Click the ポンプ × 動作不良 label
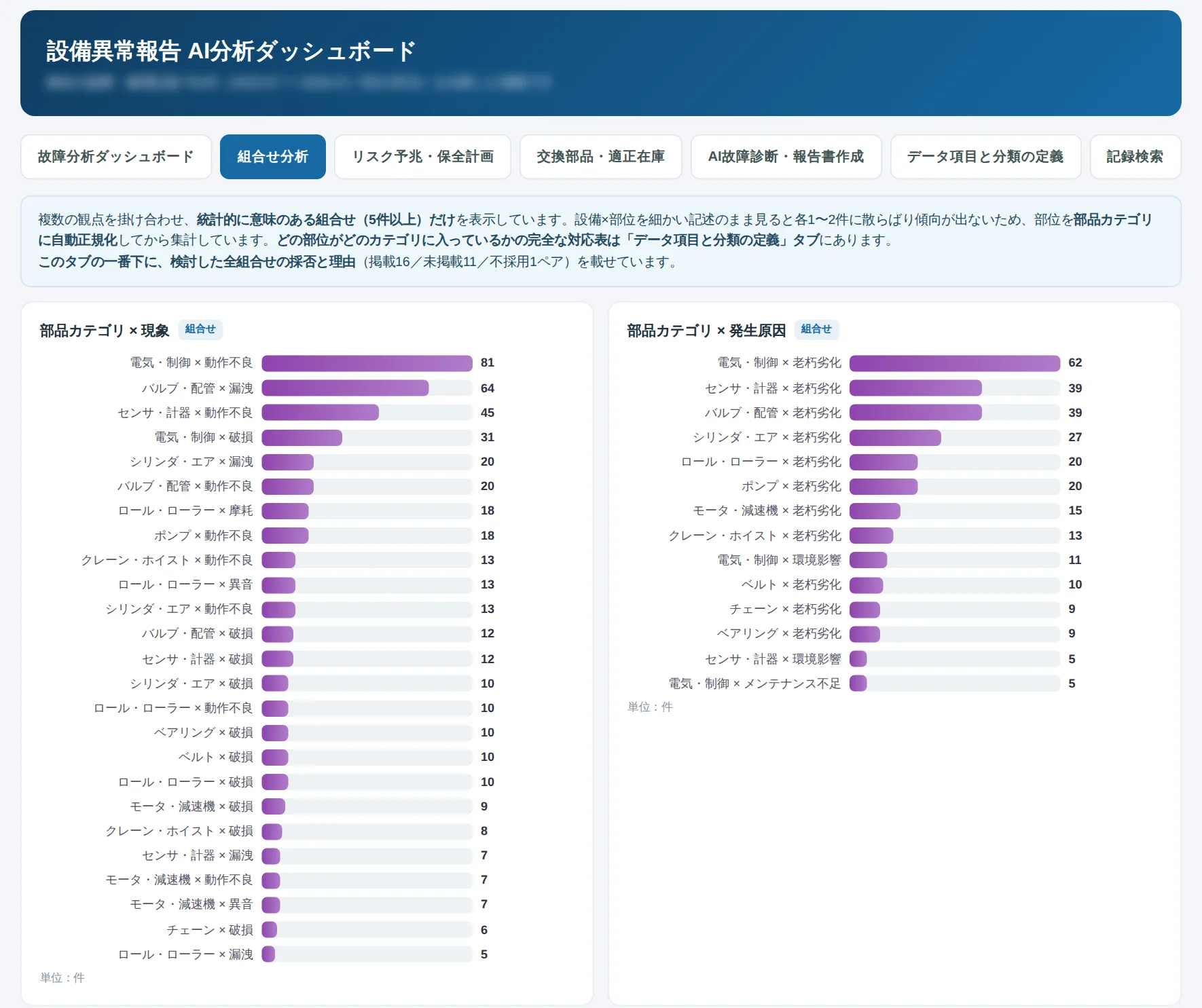 tap(204, 536)
